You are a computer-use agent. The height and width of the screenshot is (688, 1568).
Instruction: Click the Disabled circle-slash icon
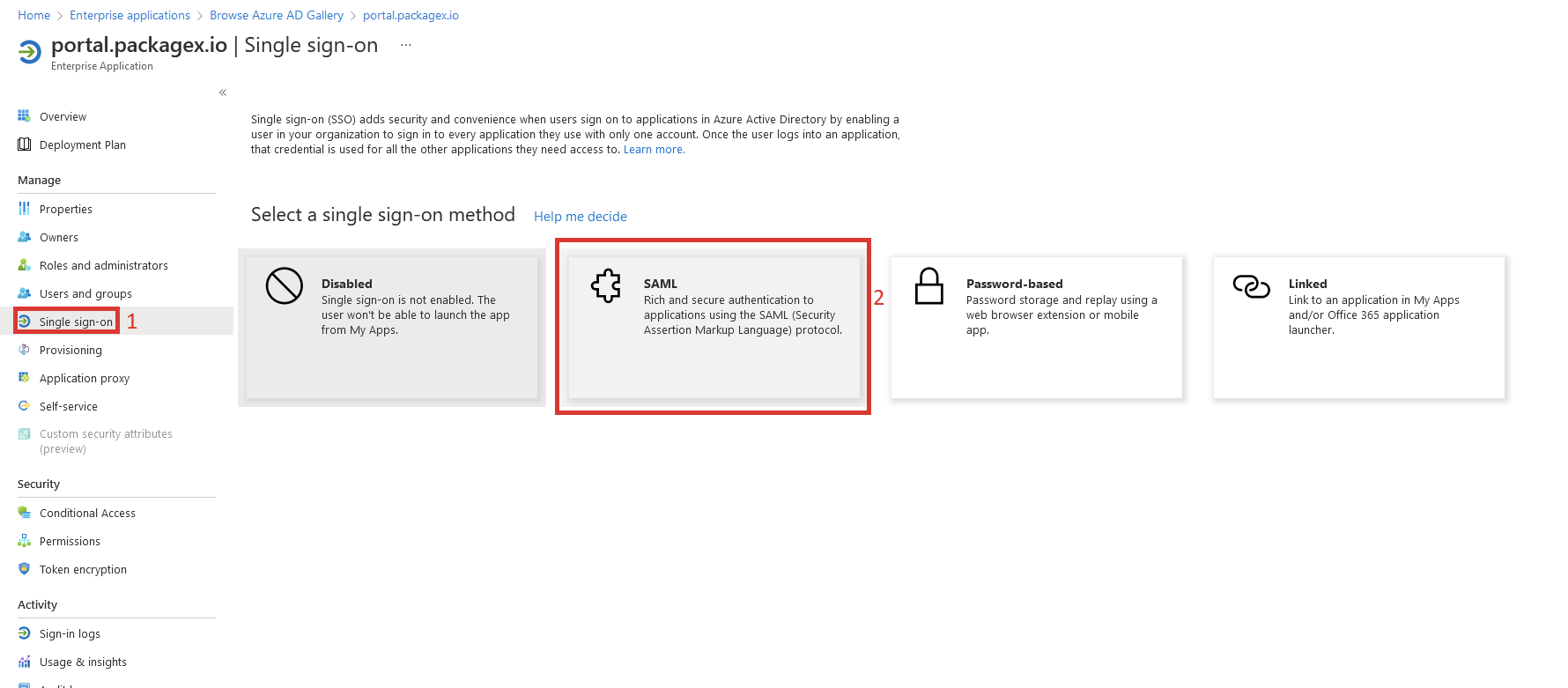pyautogui.click(x=285, y=286)
